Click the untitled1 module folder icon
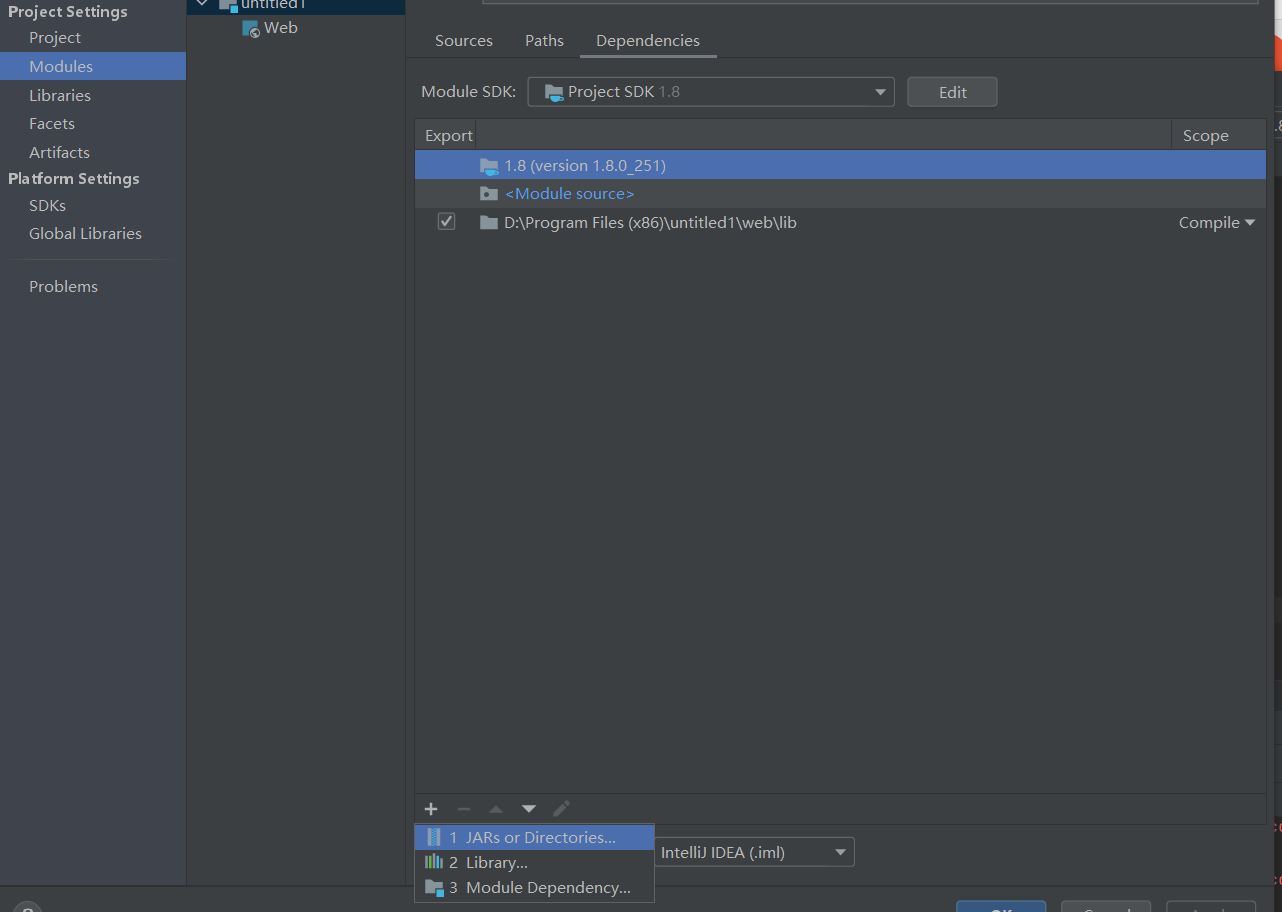Viewport: 1282px width, 912px height. (228, 5)
